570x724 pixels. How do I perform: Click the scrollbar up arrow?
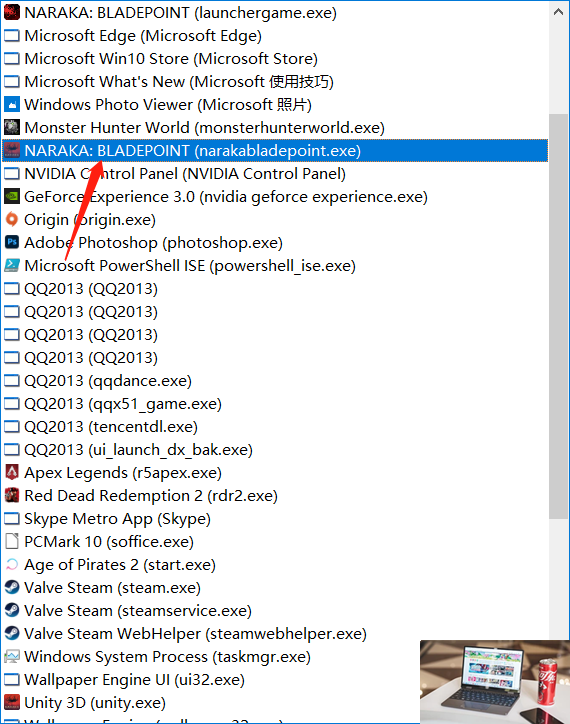(558, 12)
